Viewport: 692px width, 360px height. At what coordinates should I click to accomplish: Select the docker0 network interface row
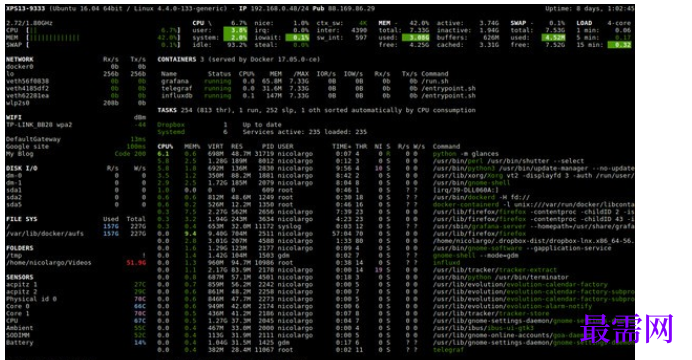(75, 67)
